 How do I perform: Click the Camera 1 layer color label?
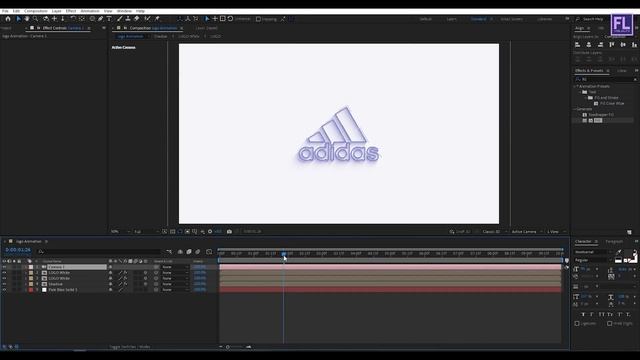coord(31,267)
